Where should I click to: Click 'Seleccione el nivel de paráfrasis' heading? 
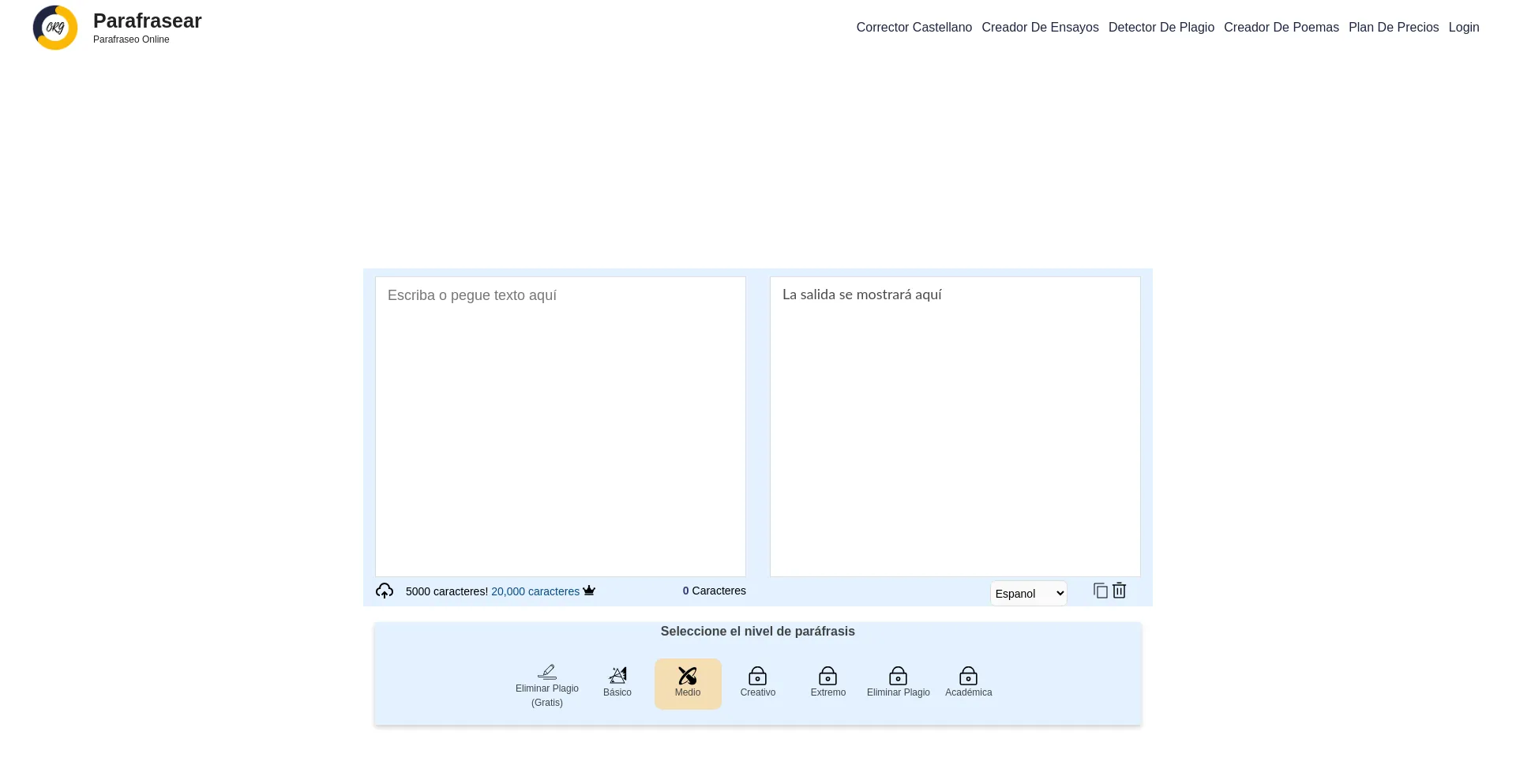758,632
